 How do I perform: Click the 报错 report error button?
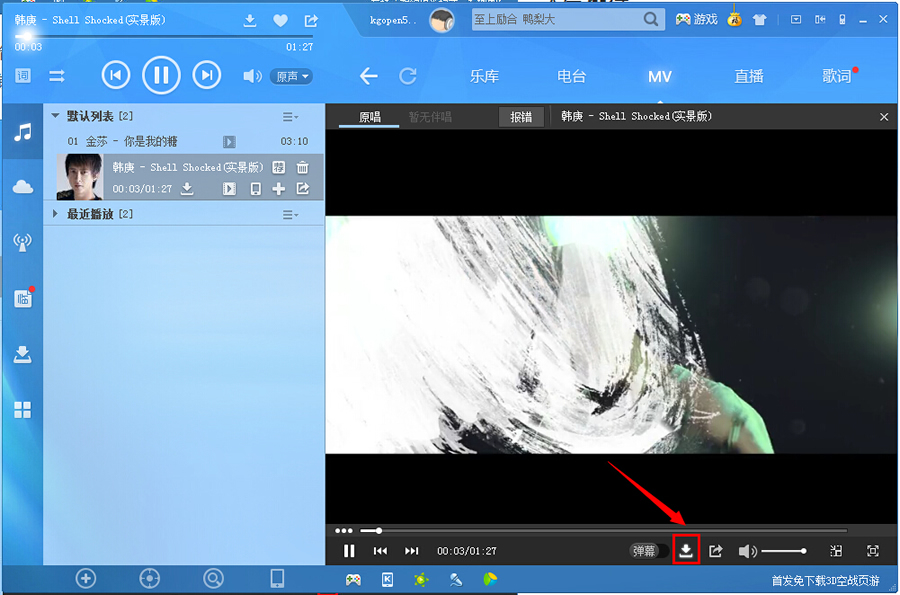click(521, 117)
